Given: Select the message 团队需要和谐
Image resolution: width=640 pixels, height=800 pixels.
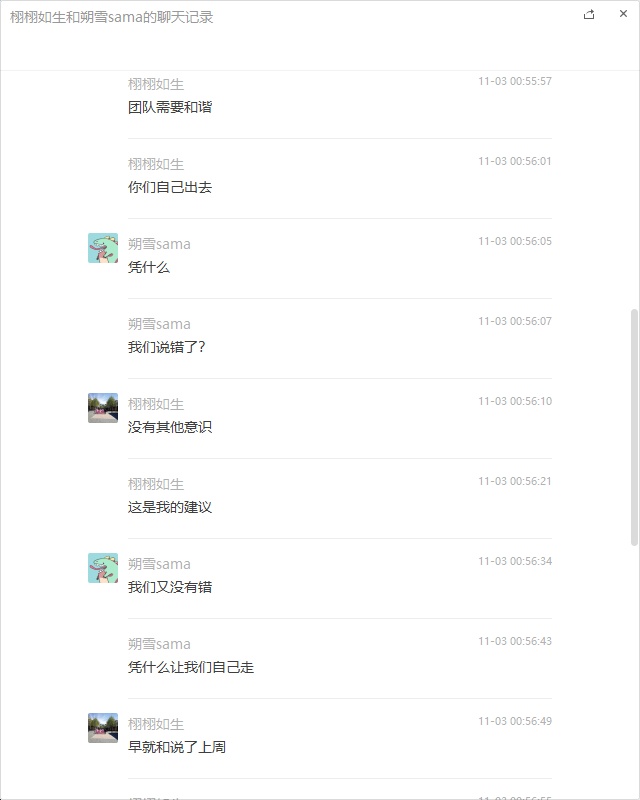Looking at the screenshot, I should pyautogui.click(x=170, y=107).
